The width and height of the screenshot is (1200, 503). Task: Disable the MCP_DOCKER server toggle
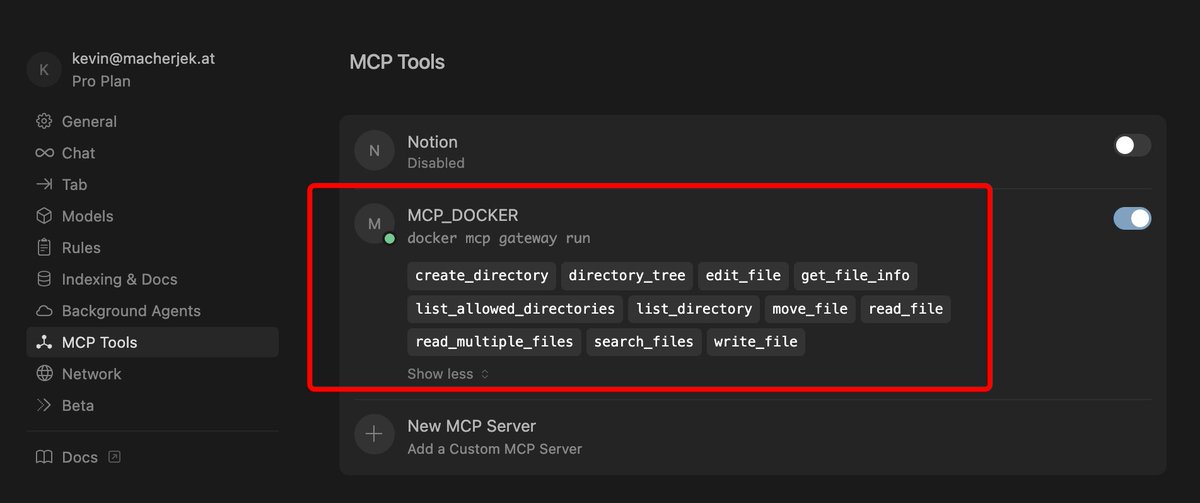click(x=1132, y=218)
